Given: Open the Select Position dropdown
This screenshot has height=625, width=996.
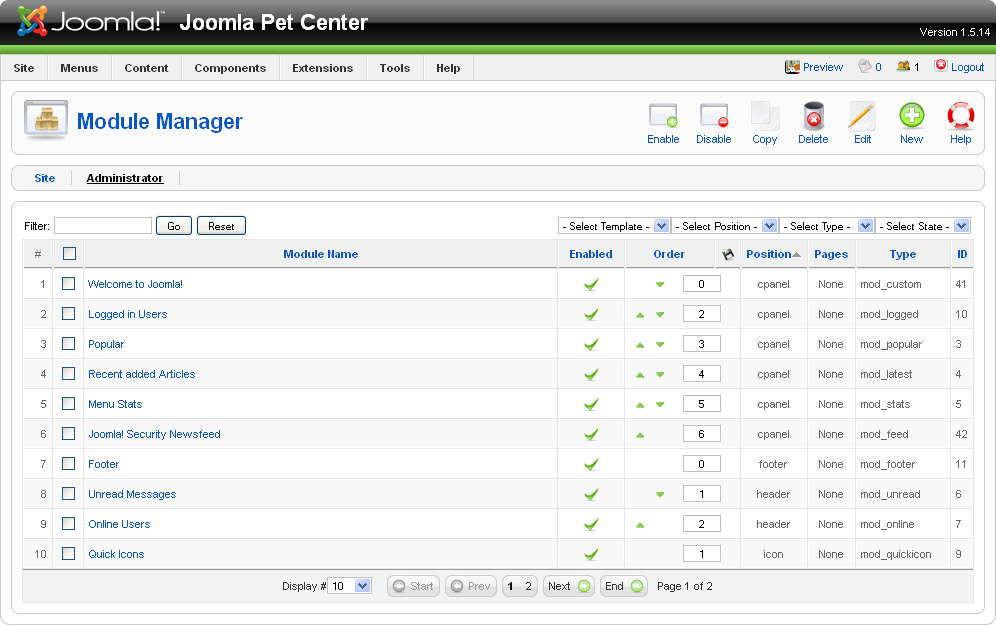Looking at the screenshot, I should click(724, 226).
